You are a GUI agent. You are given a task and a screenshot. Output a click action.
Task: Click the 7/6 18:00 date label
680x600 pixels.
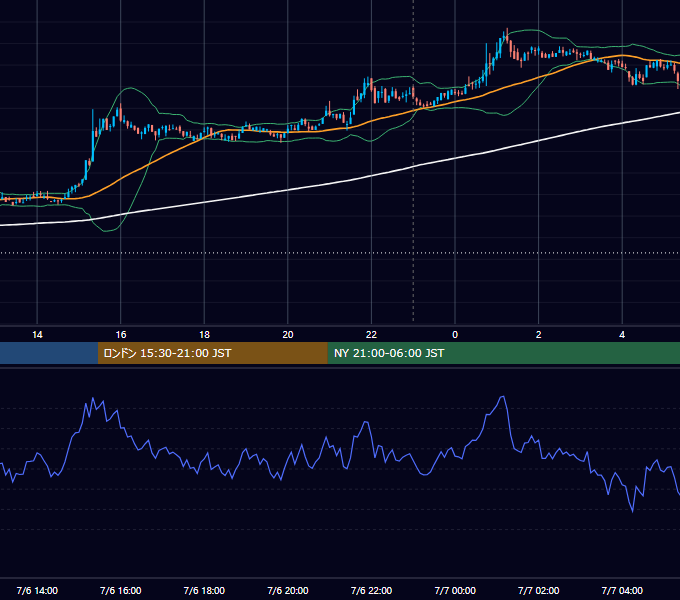coord(204,590)
